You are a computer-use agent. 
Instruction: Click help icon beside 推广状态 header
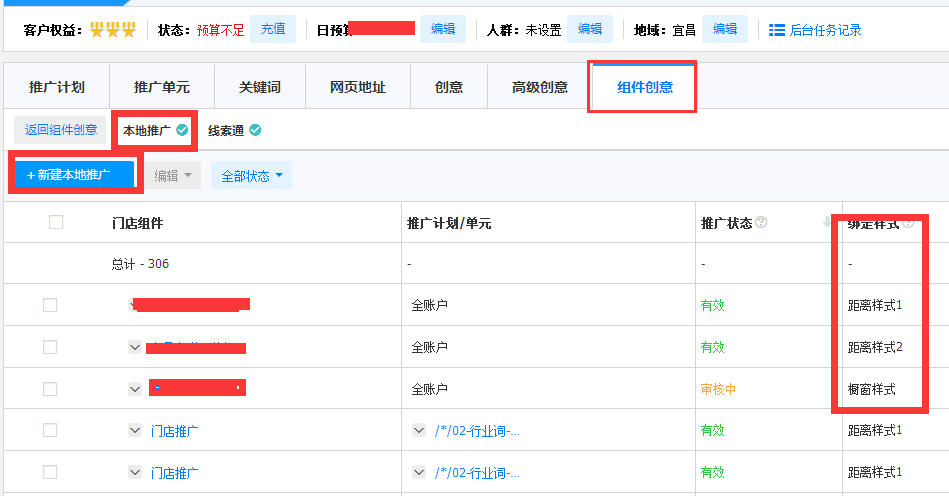click(x=761, y=223)
